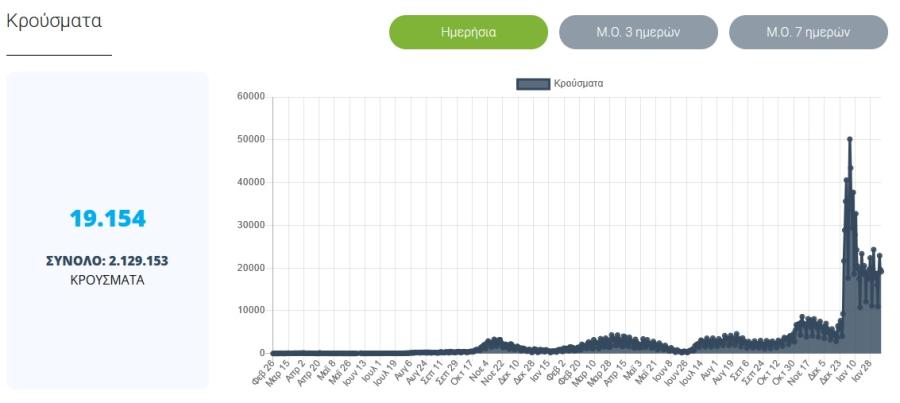Screen dimensions: 900x403
Task: Click the 10000 y-axis label
Action: (x=251, y=310)
